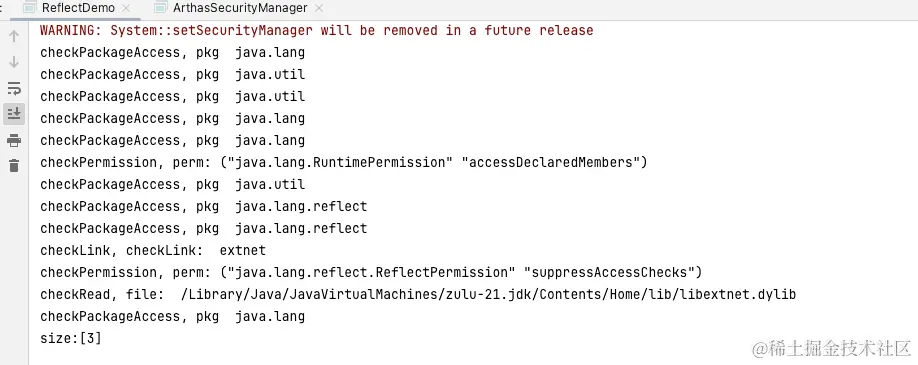Screen dimensions: 918x365
Task: Close the ArthasSecurityManager tab
Action: (x=318, y=9)
